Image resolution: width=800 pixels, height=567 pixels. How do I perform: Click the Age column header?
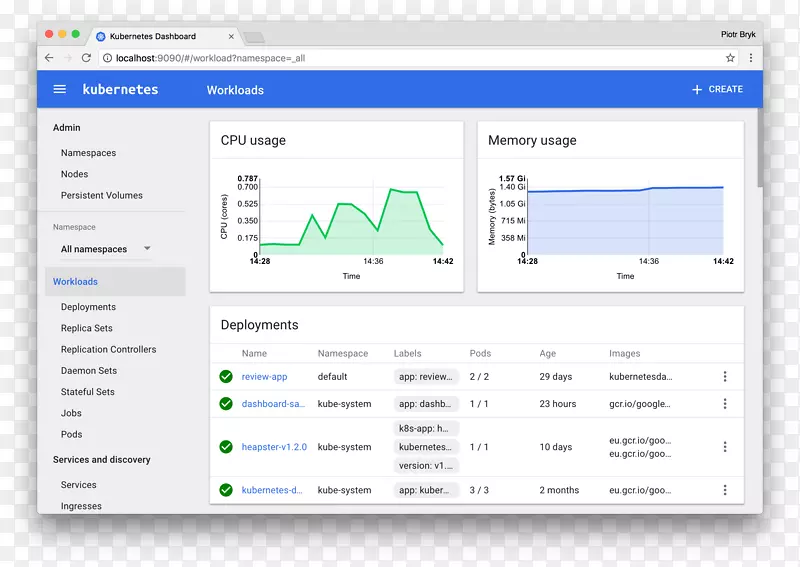coord(547,353)
